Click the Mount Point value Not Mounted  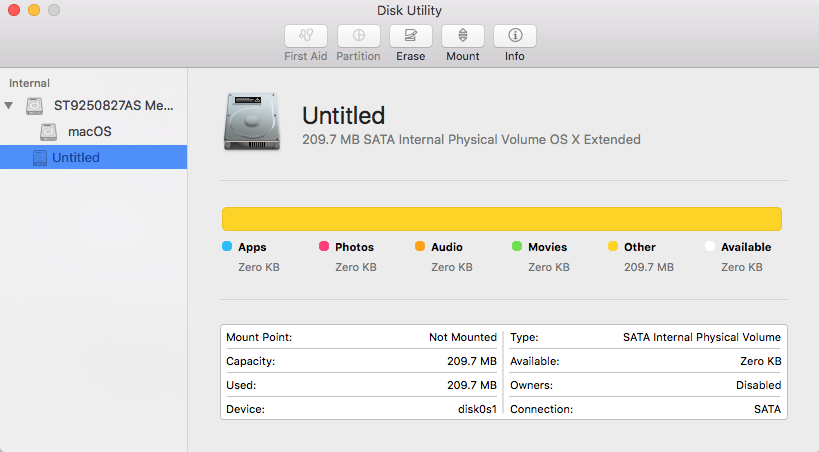pyautogui.click(x=462, y=338)
